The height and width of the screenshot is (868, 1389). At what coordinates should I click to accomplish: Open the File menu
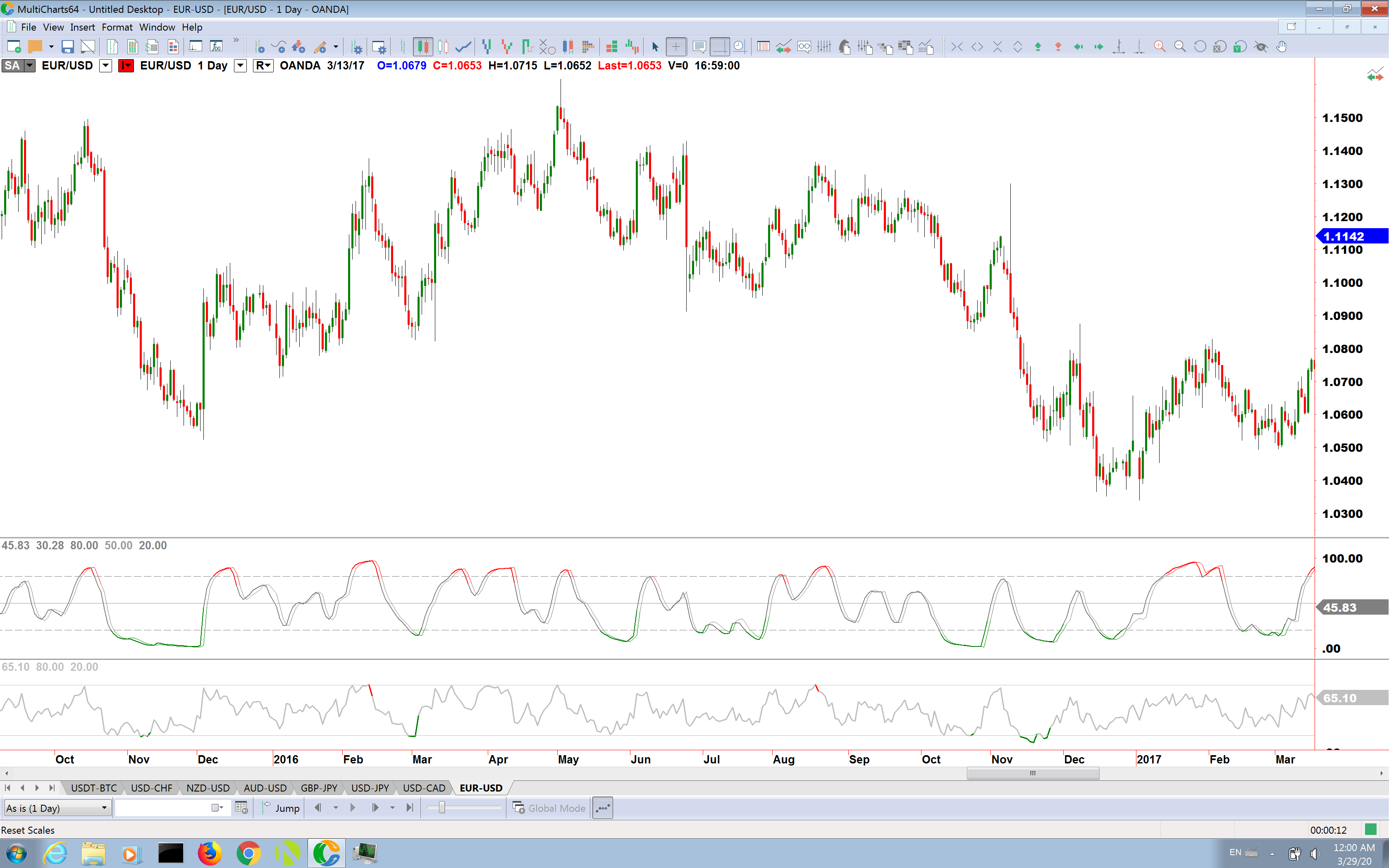(28, 27)
